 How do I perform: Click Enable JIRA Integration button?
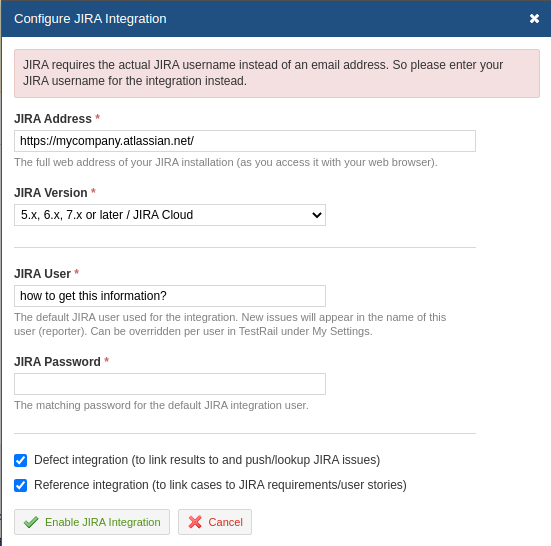[92, 522]
